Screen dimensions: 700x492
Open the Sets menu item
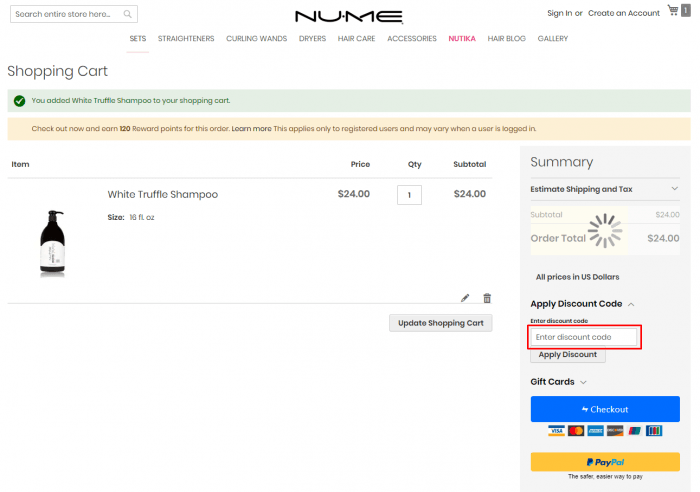[x=138, y=39]
